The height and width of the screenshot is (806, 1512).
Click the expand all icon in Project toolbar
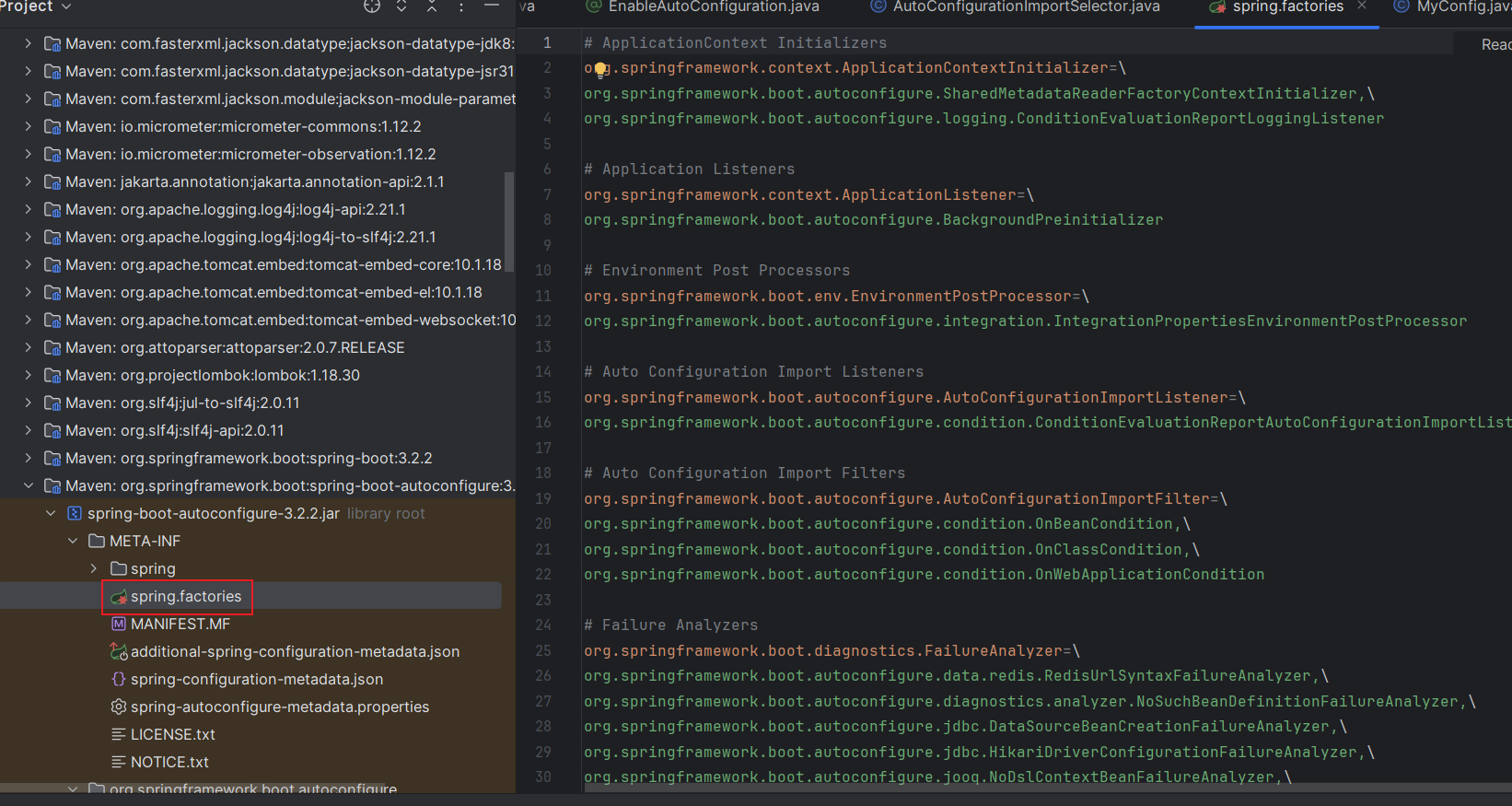401,6
